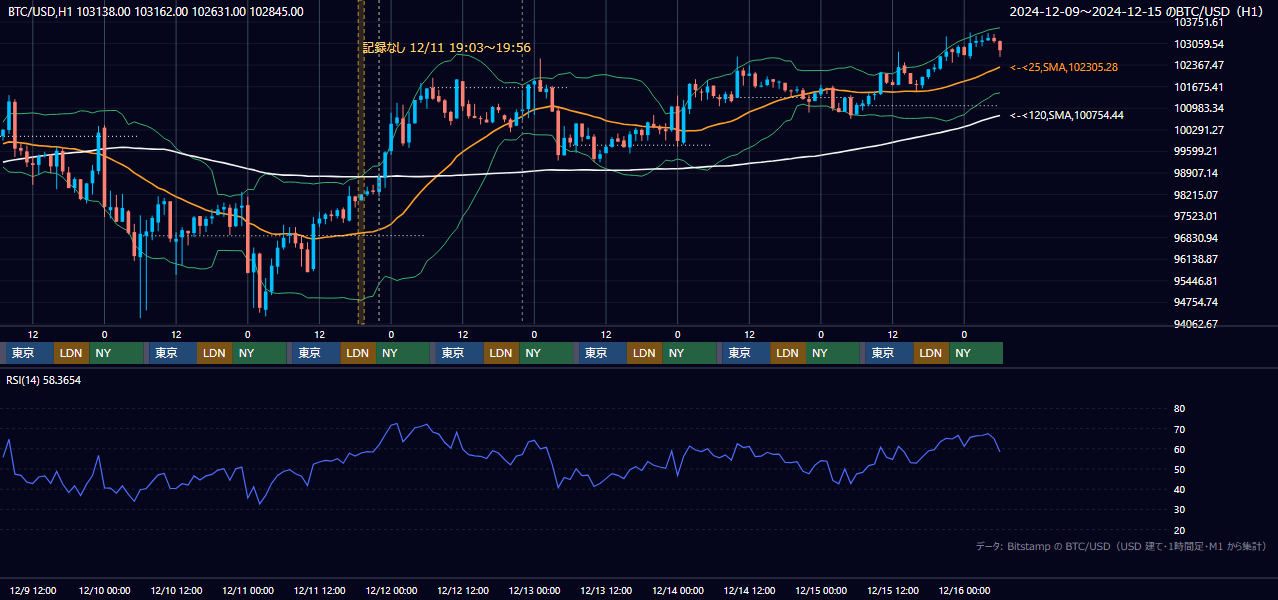Click the 12/16 00:00 date label
The width and height of the screenshot is (1278, 600).
965,590
